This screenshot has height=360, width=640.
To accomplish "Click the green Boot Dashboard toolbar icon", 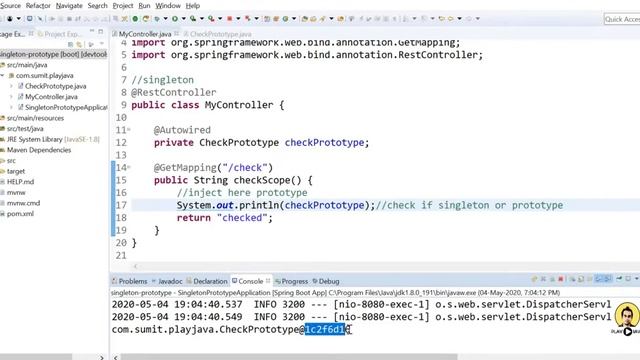I will click(135, 19).
